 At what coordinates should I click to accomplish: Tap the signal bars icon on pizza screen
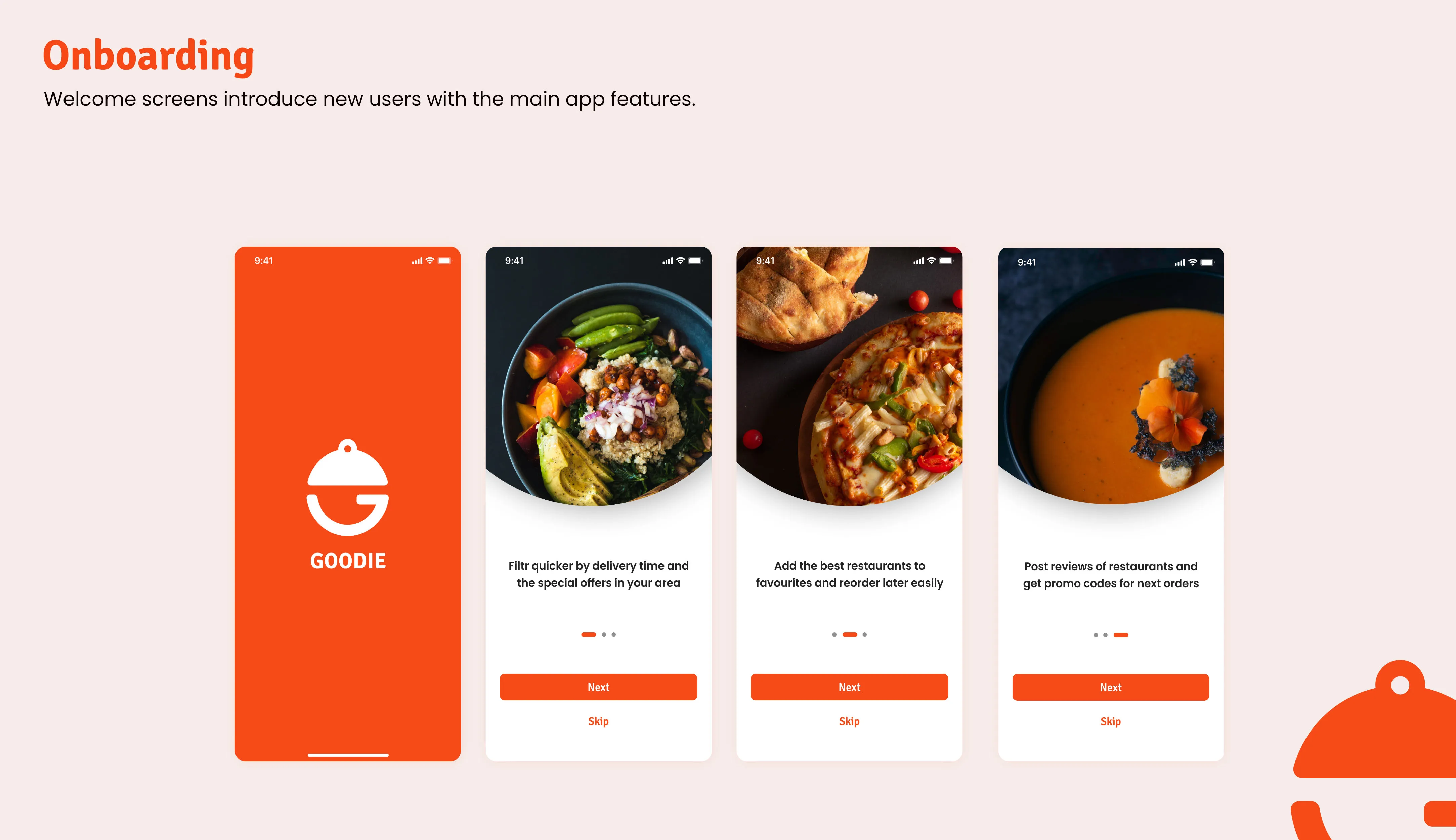918,261
